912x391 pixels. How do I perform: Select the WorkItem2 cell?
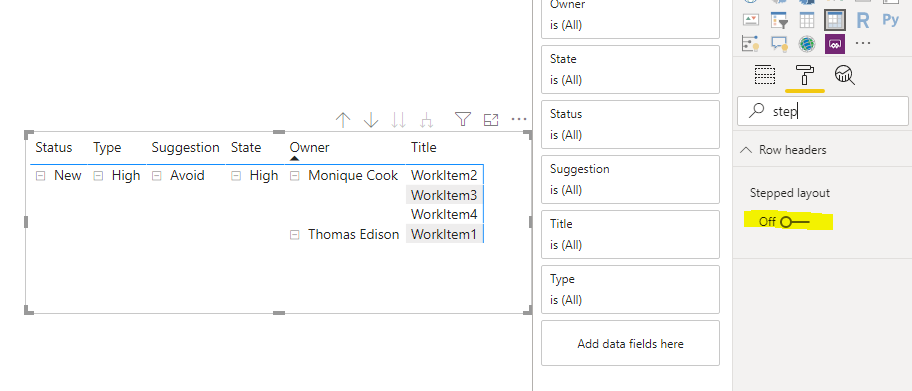pos(444,175)
